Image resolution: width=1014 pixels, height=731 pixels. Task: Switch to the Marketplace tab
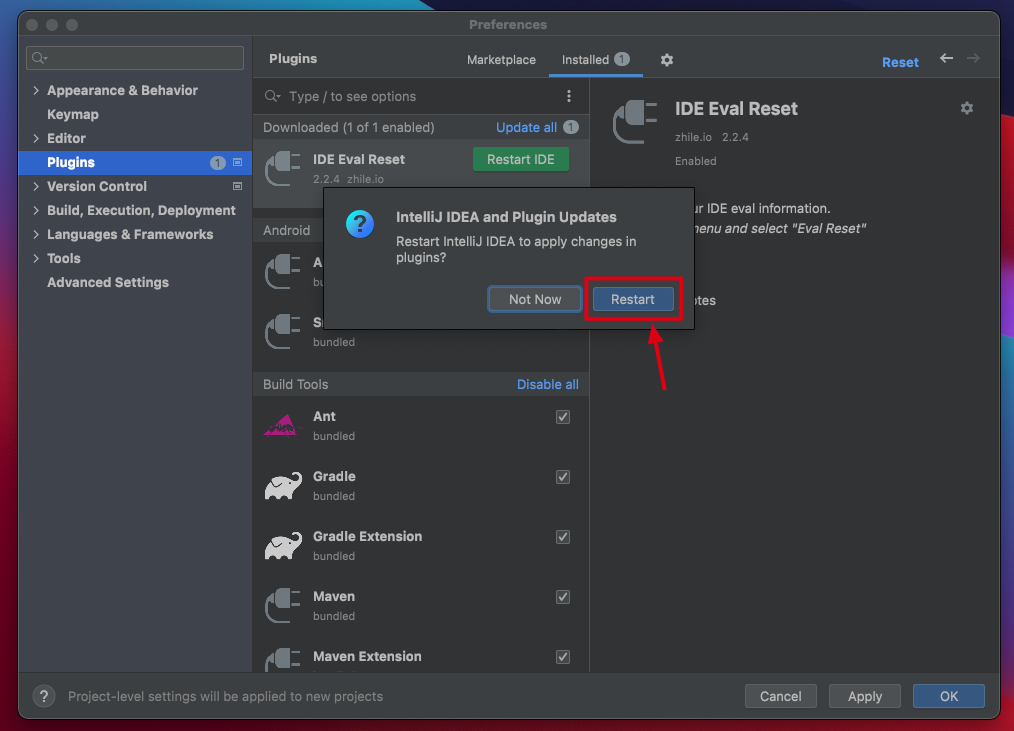tap(501, 60)
